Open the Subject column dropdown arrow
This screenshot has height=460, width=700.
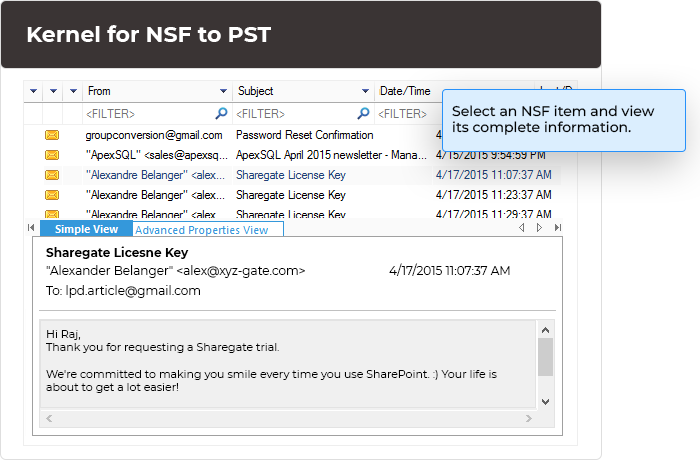[365, 91]
